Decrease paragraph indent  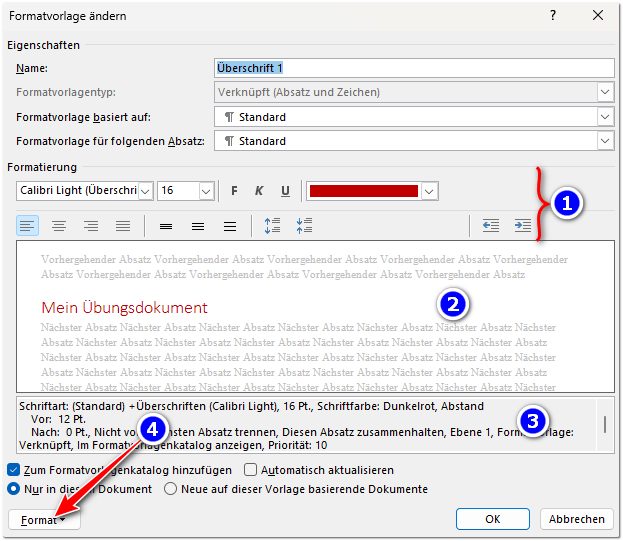pyautogui.click(x=491, y=226)
